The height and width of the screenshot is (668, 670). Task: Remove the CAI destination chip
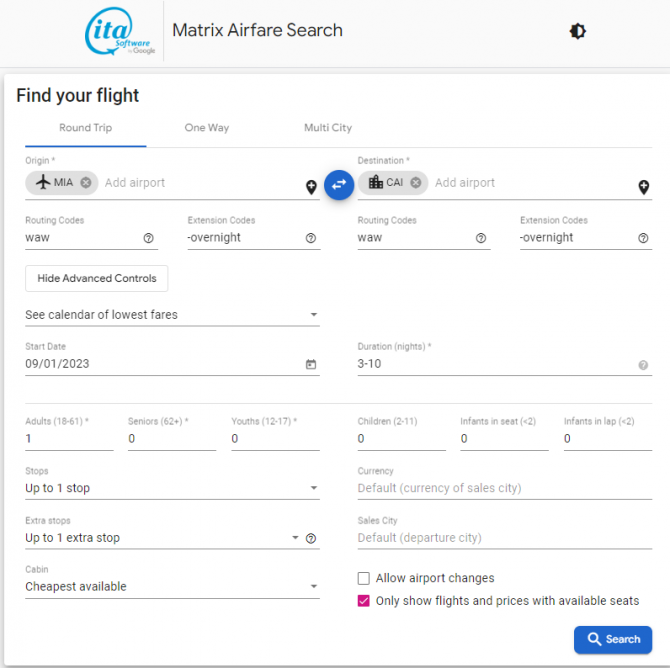pyautogui.click(x=415, y=183)
